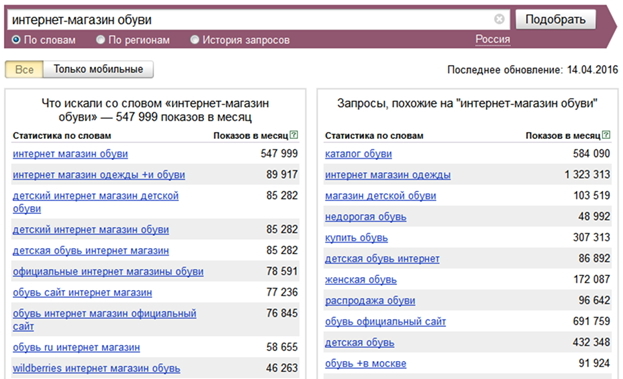Viewport: 623px width, 379px height.
Task: Click the value '307 313'
Action: coord(591,238)
